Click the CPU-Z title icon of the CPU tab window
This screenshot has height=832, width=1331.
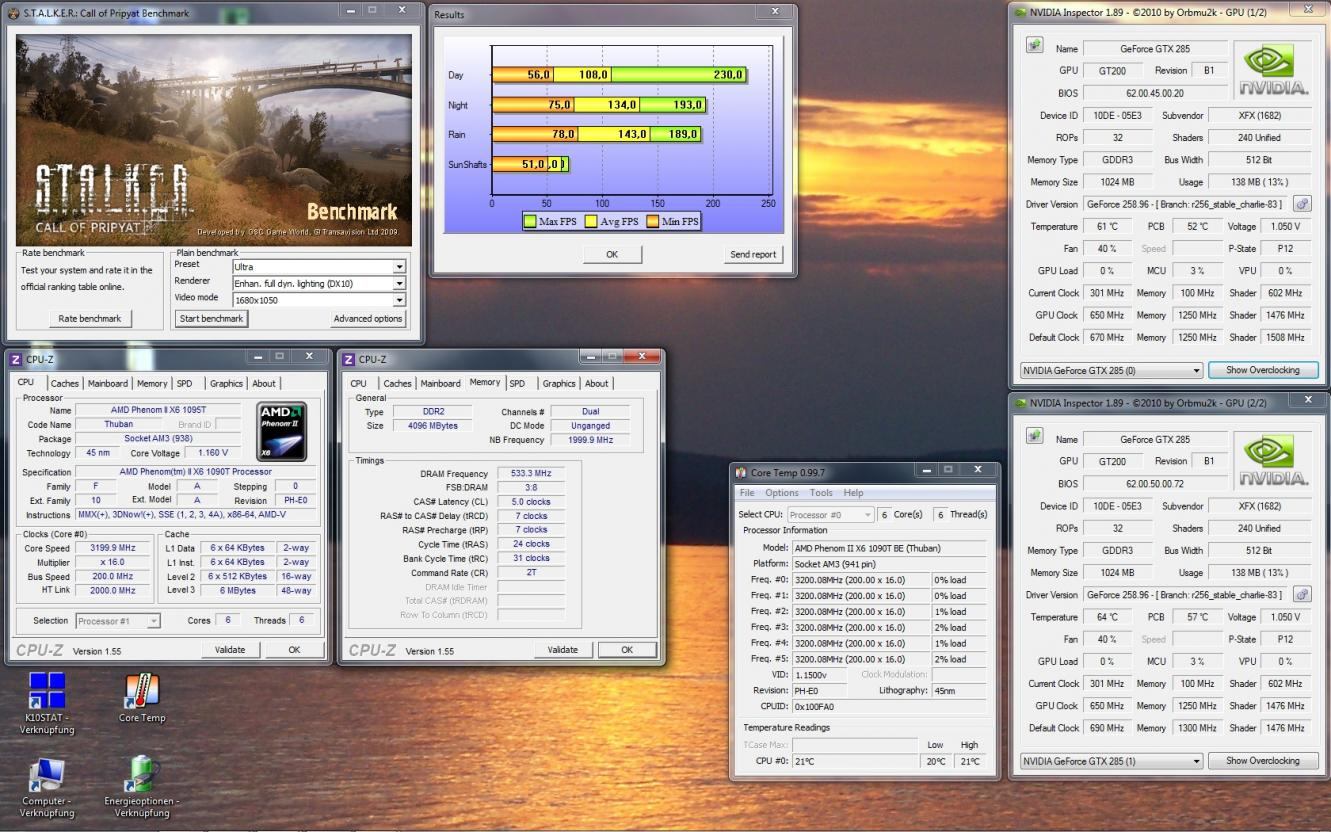coord(15,359)
